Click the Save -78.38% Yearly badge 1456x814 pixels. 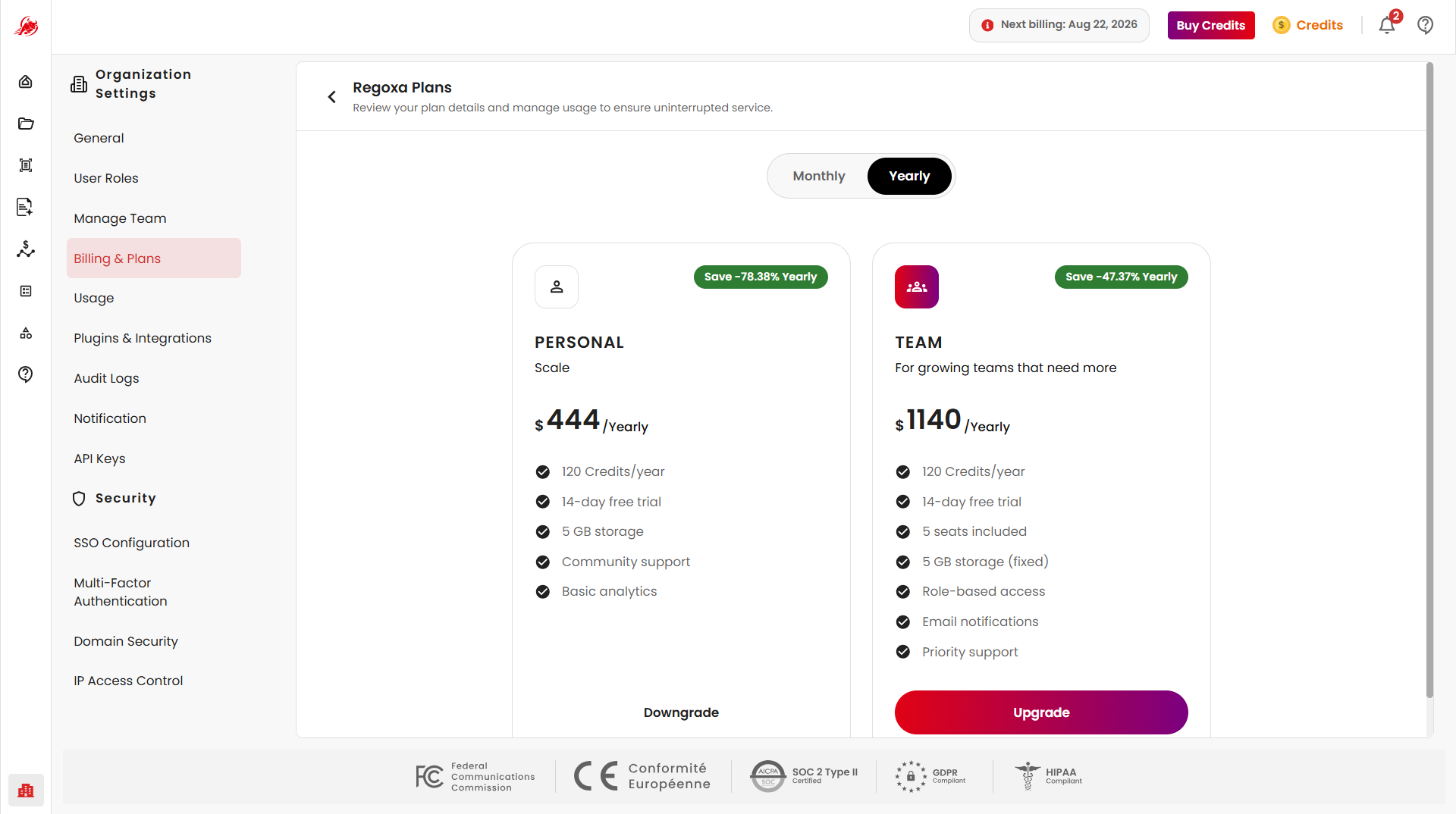pos(761,277)
